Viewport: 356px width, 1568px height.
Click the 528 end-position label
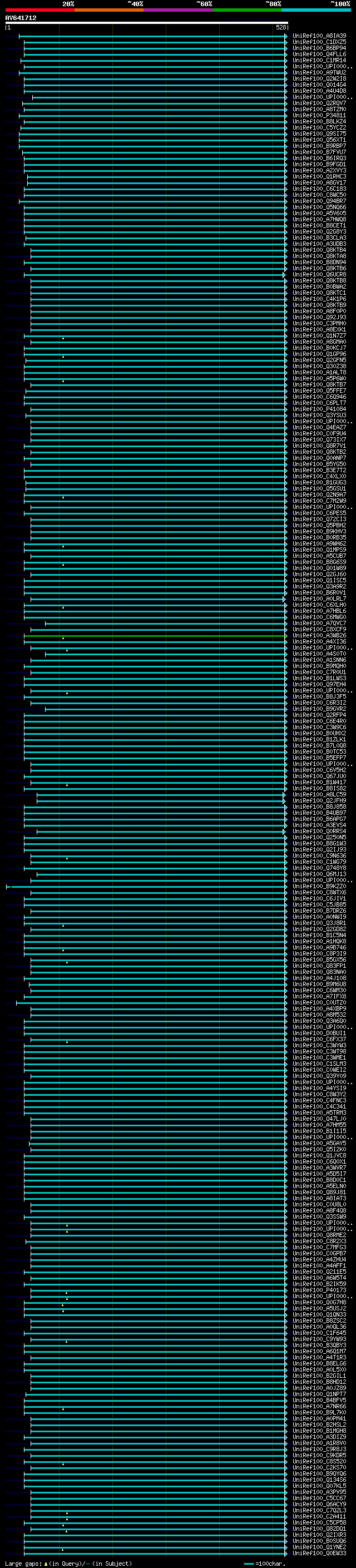[280, 27]
